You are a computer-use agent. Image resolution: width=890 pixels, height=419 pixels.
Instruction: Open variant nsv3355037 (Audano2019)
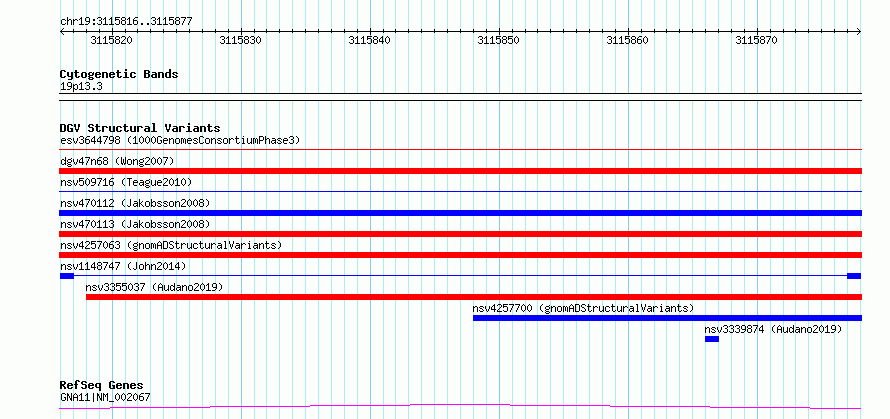click(x=154, y=287)
